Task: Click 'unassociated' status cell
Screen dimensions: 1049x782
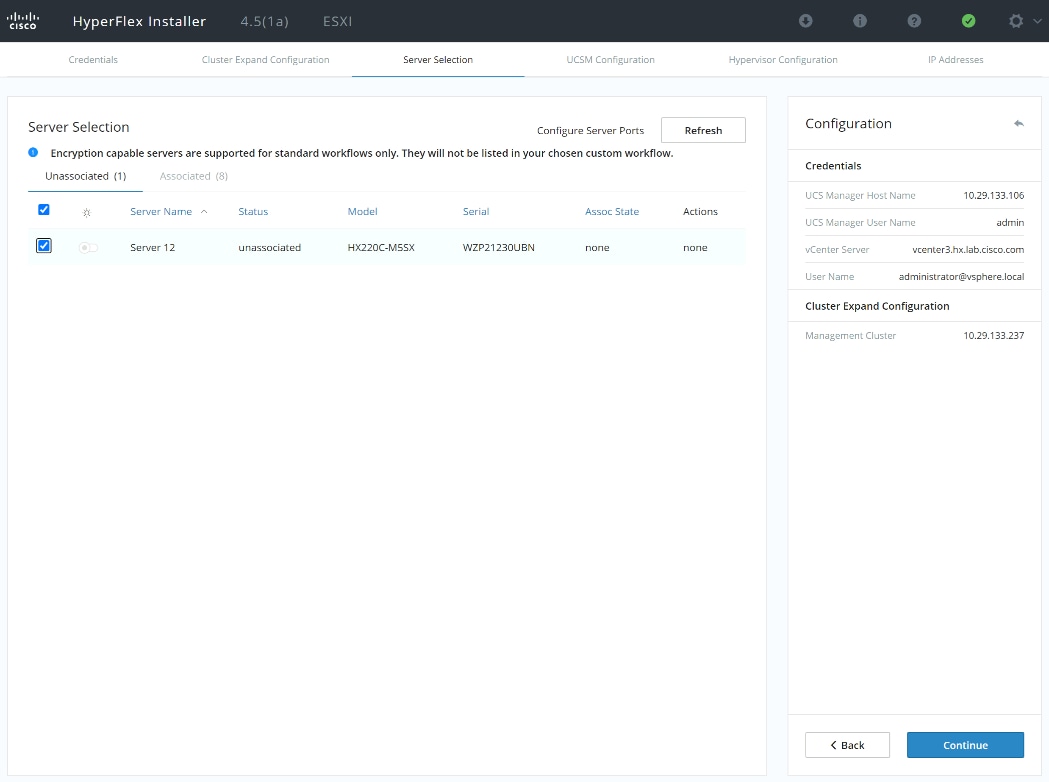Action: 270,248
